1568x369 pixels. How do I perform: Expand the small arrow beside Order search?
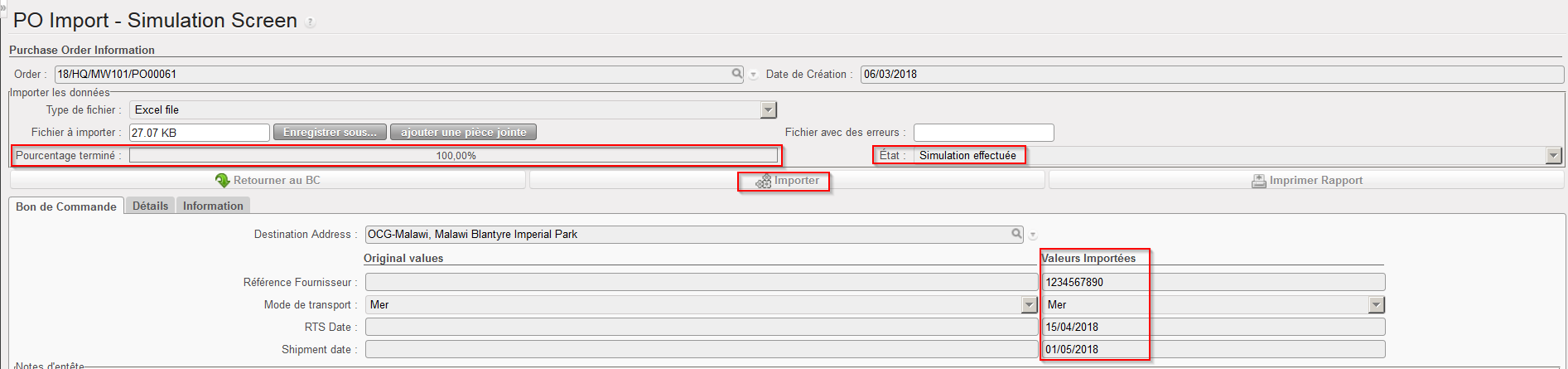[x=754, y=75]
